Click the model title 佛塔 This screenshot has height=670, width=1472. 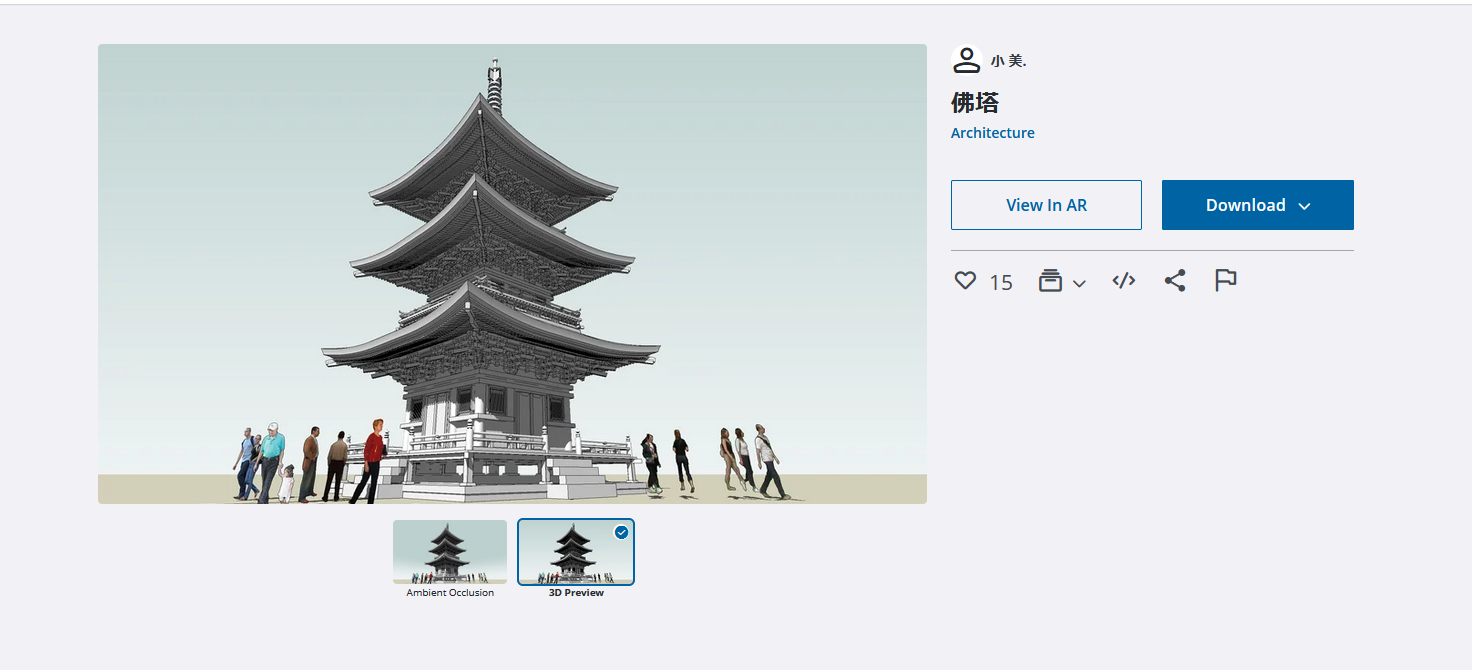pos(974,102)
